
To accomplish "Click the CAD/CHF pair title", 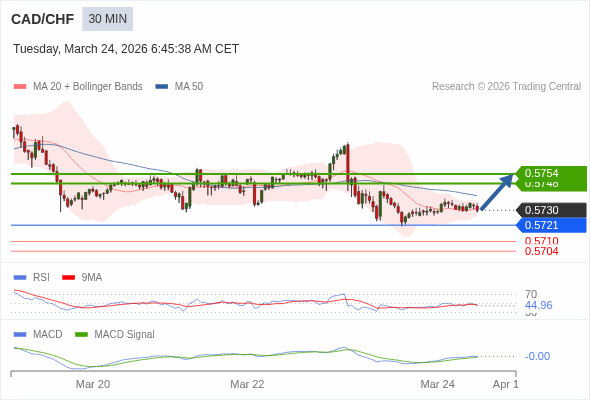I will tap(43, 19).
